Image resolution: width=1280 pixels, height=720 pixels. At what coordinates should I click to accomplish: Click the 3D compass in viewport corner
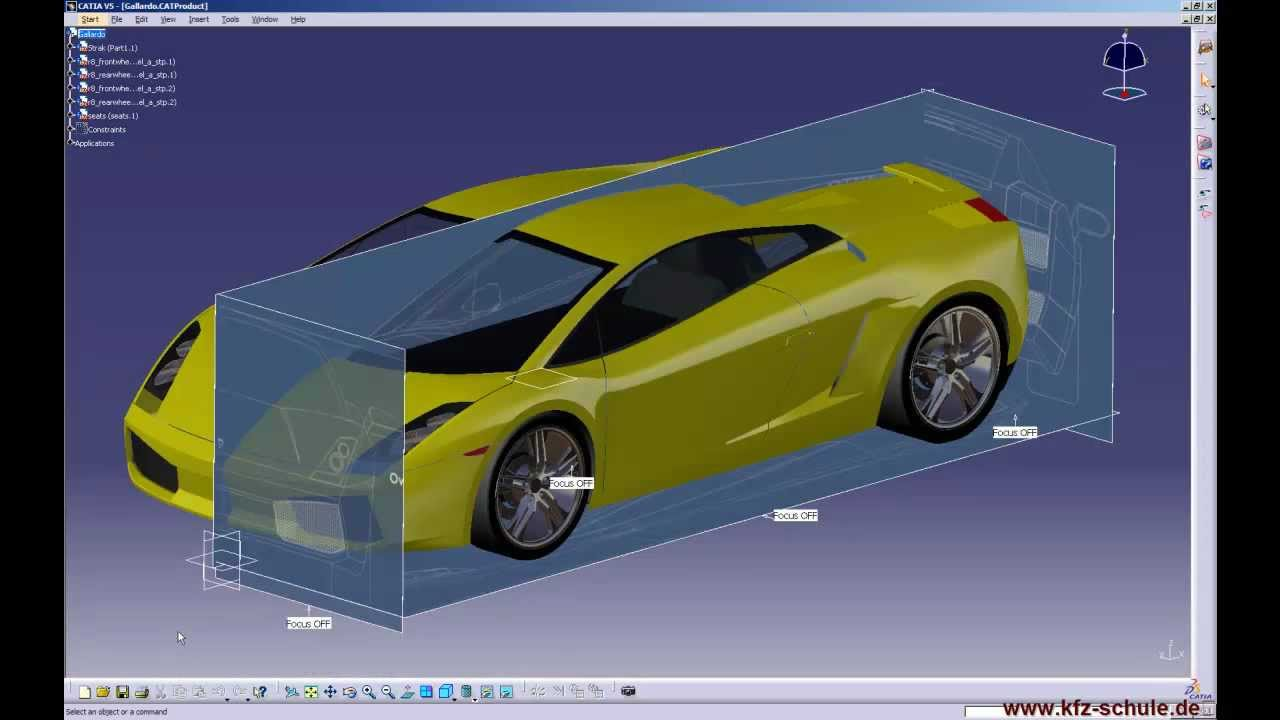(x=1124, y=66)
